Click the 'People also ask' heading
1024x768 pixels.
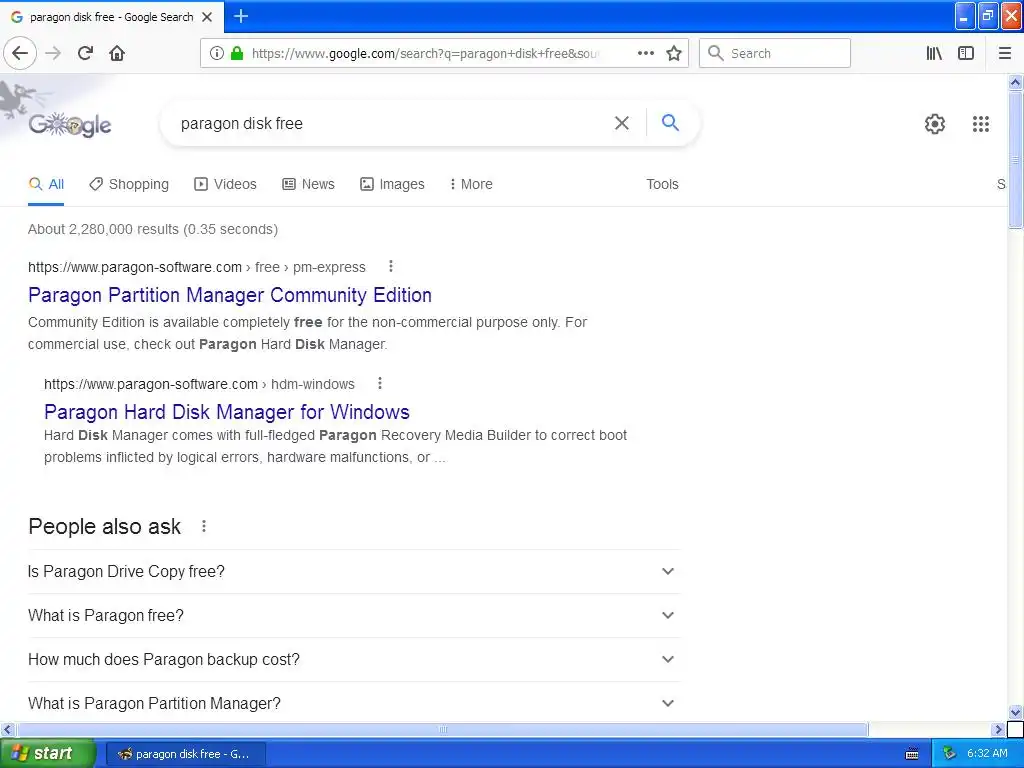(104, 526)
